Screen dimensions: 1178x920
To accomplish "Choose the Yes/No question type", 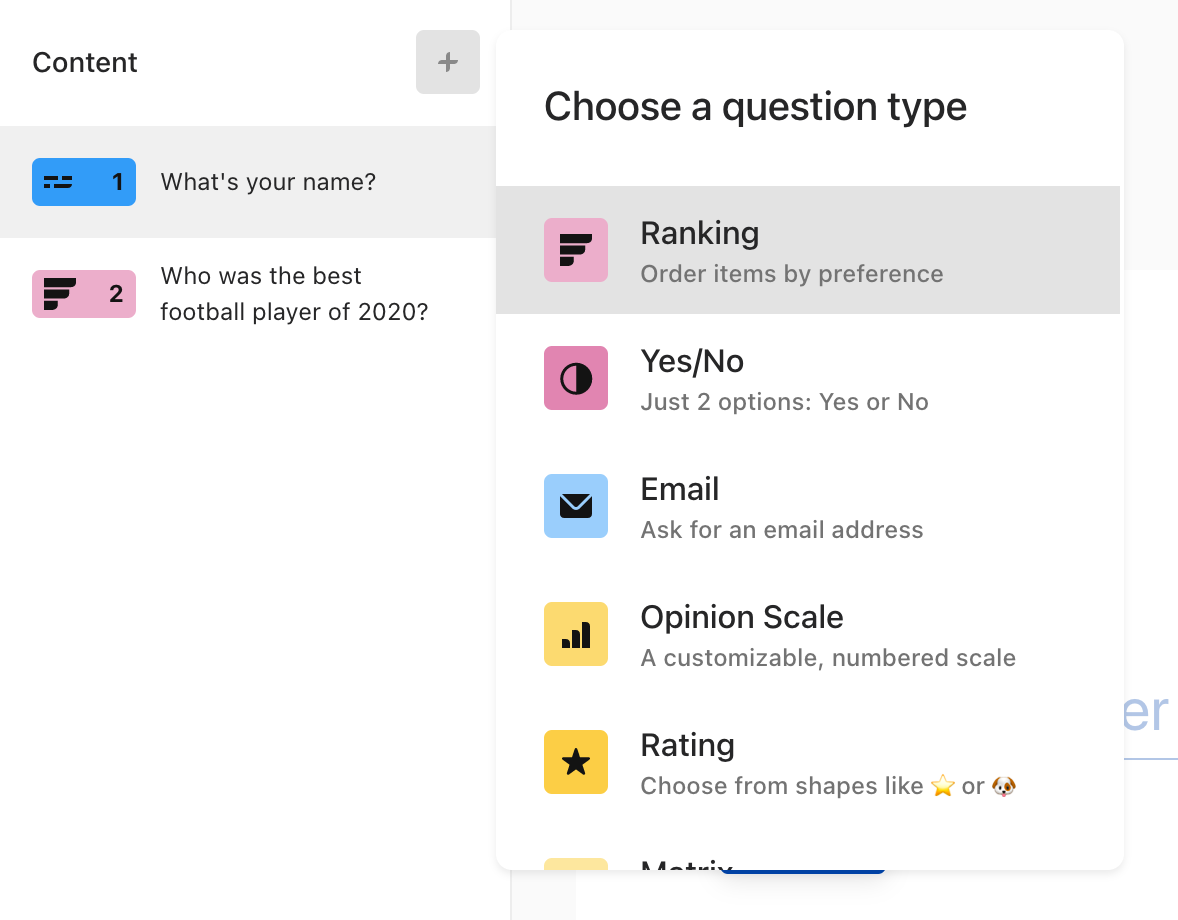I will tap(808, 378).
